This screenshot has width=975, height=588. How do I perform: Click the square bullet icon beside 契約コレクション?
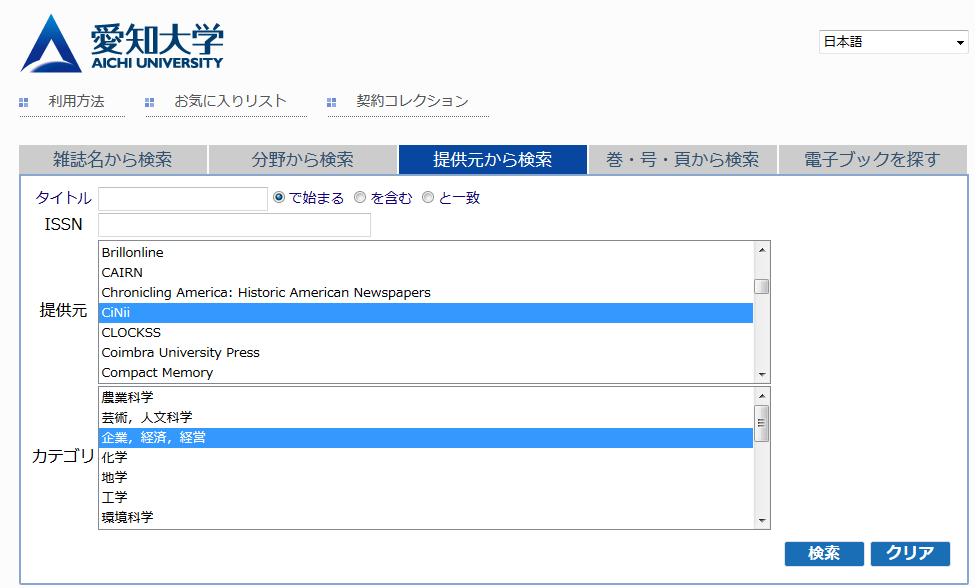[331, 103]
